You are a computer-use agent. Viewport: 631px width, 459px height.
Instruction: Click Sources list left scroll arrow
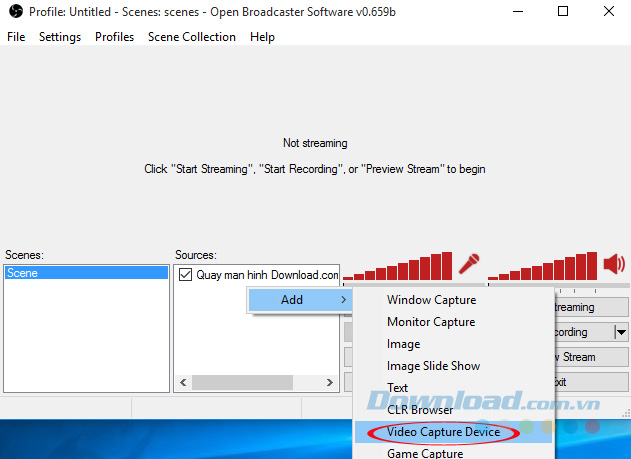[x=183, y=382]
